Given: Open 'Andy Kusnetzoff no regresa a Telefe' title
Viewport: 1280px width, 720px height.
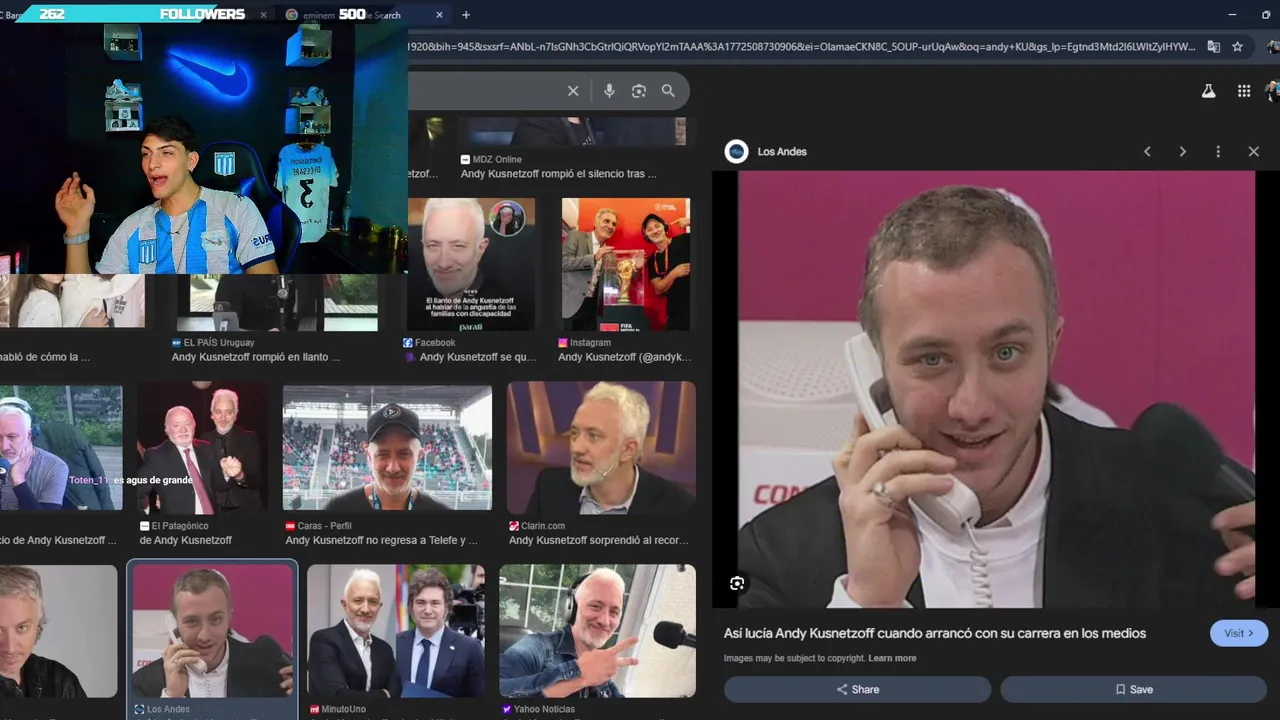Looking at the screenshot, I should (x=382, y=540).
